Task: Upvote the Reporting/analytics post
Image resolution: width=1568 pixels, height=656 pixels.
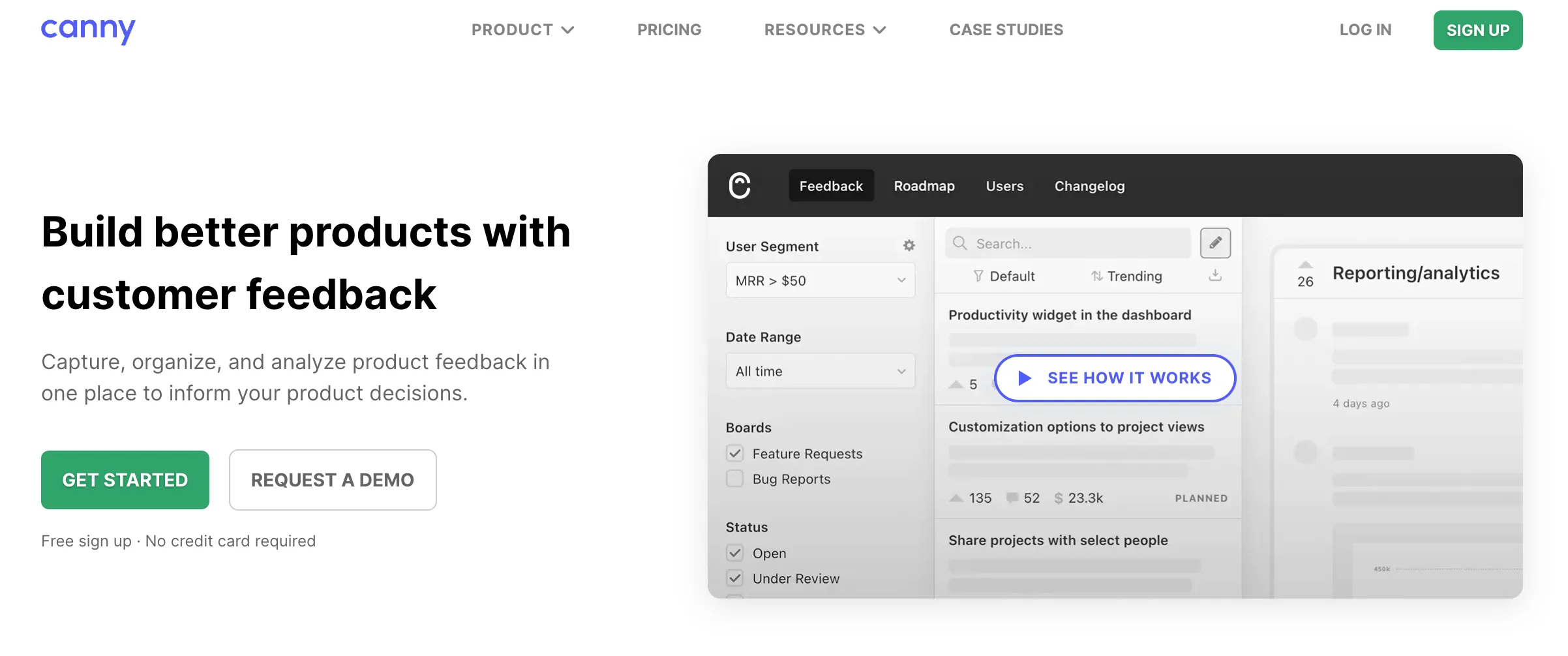Action: [x=1305, y=265]
